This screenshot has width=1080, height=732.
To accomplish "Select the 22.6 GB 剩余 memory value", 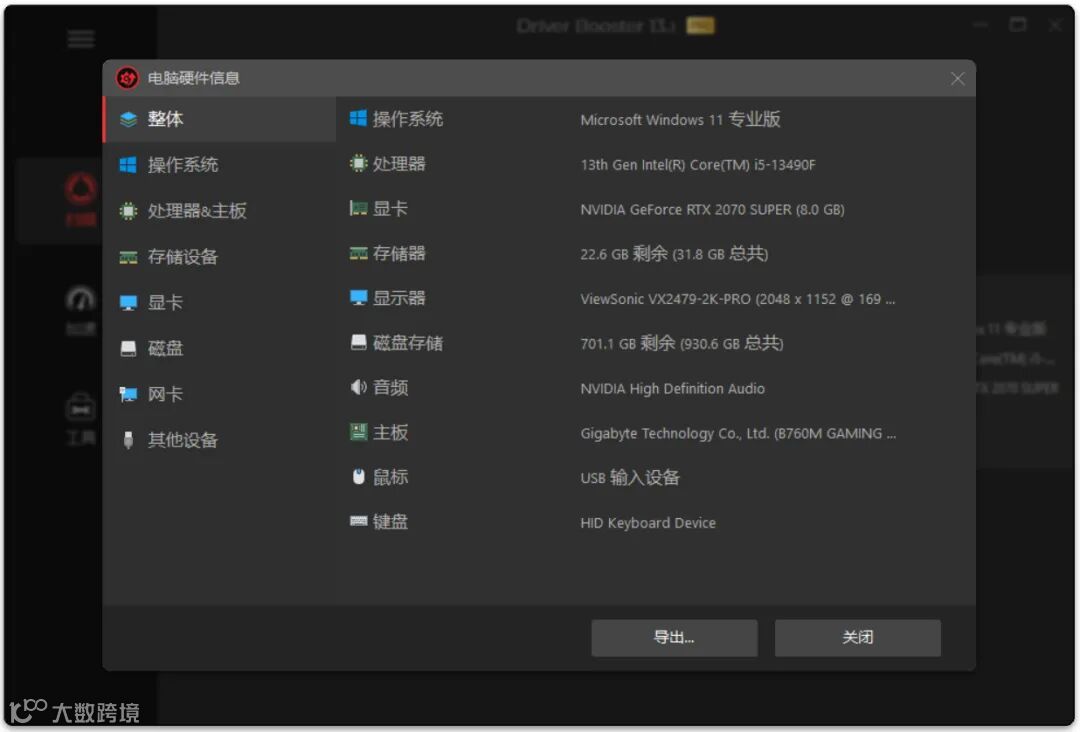I will click(x=674, y=254).
